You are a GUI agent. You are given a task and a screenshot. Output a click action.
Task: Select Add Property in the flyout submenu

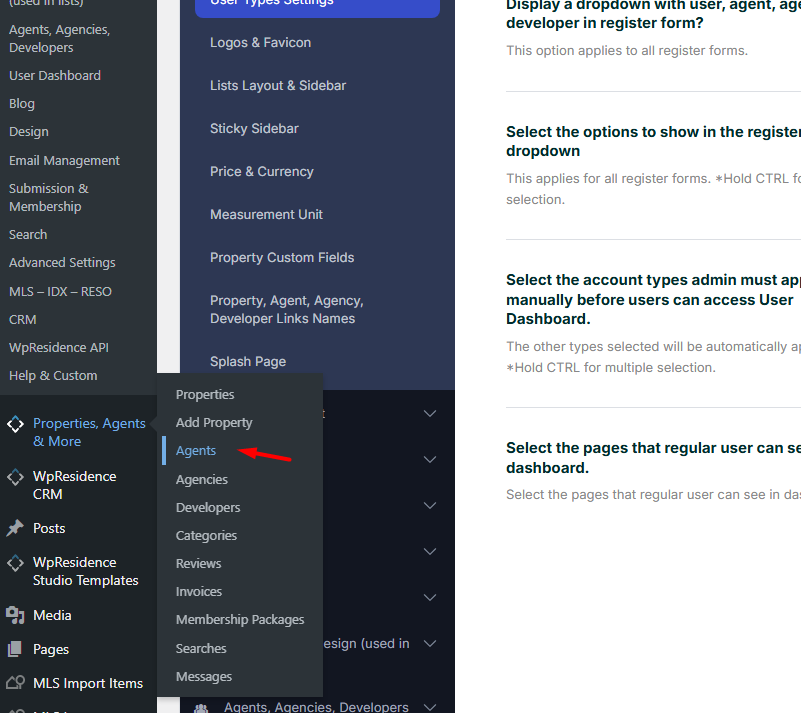(214, 423)
